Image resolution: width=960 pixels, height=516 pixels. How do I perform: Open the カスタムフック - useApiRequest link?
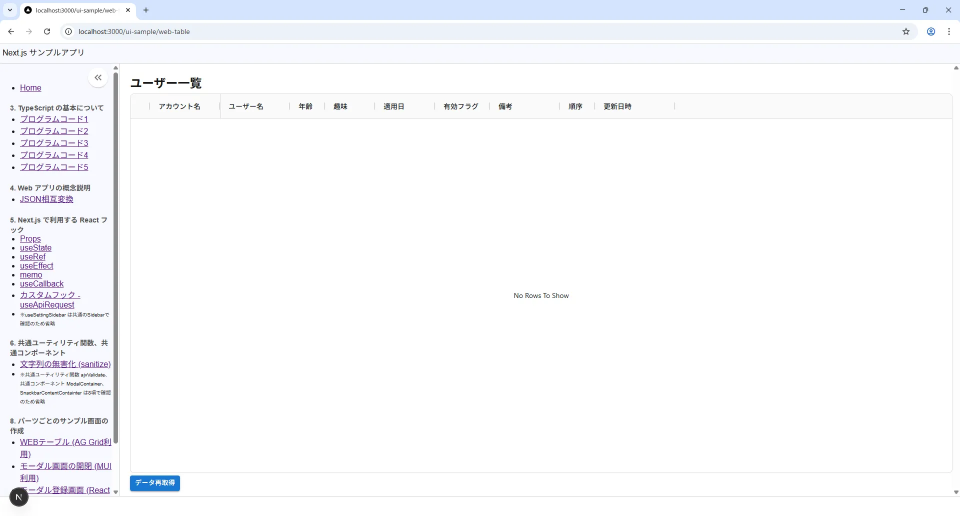point(50,300)
